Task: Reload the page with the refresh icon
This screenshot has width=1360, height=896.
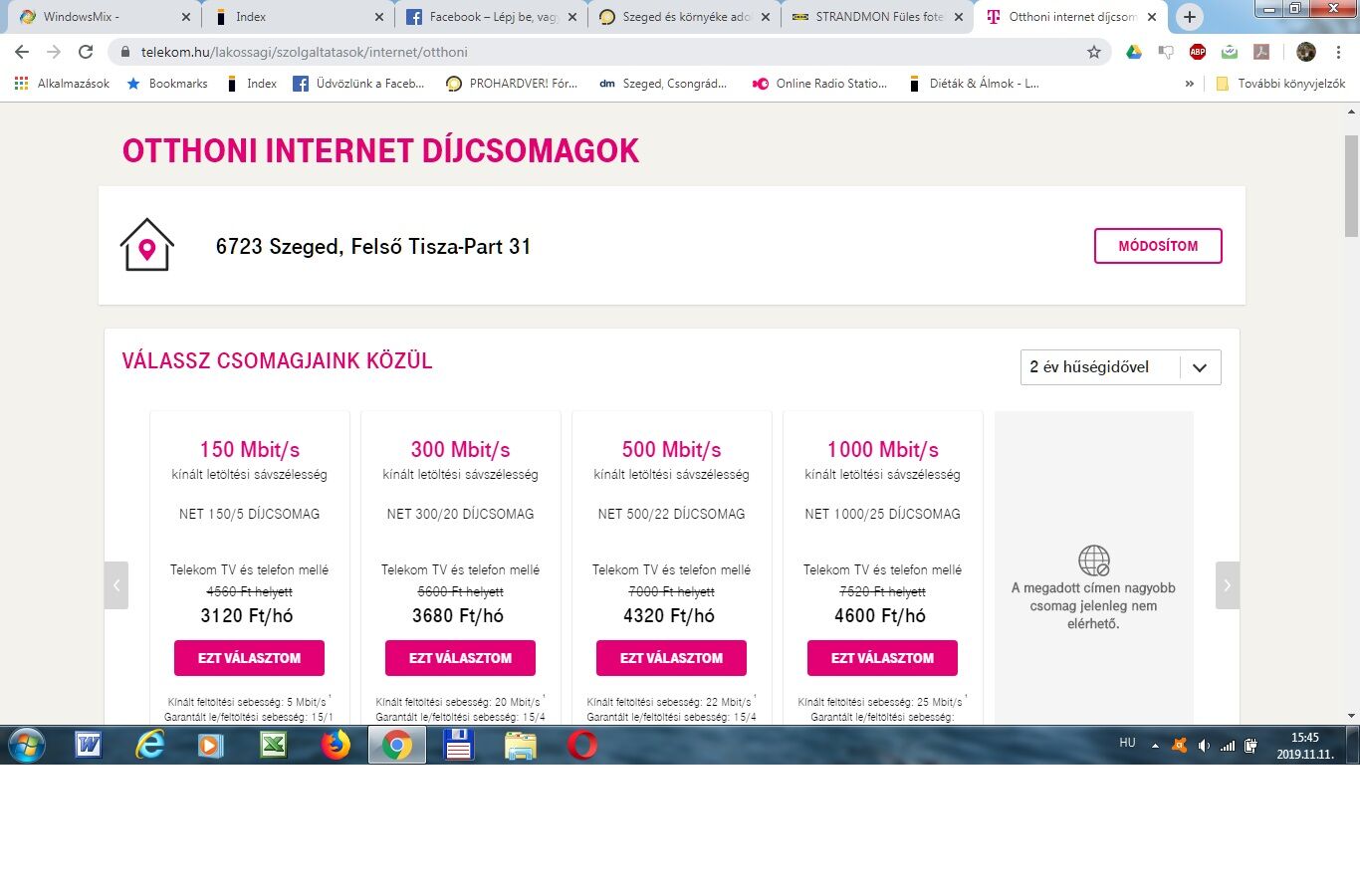Action: tap(86, 52)
